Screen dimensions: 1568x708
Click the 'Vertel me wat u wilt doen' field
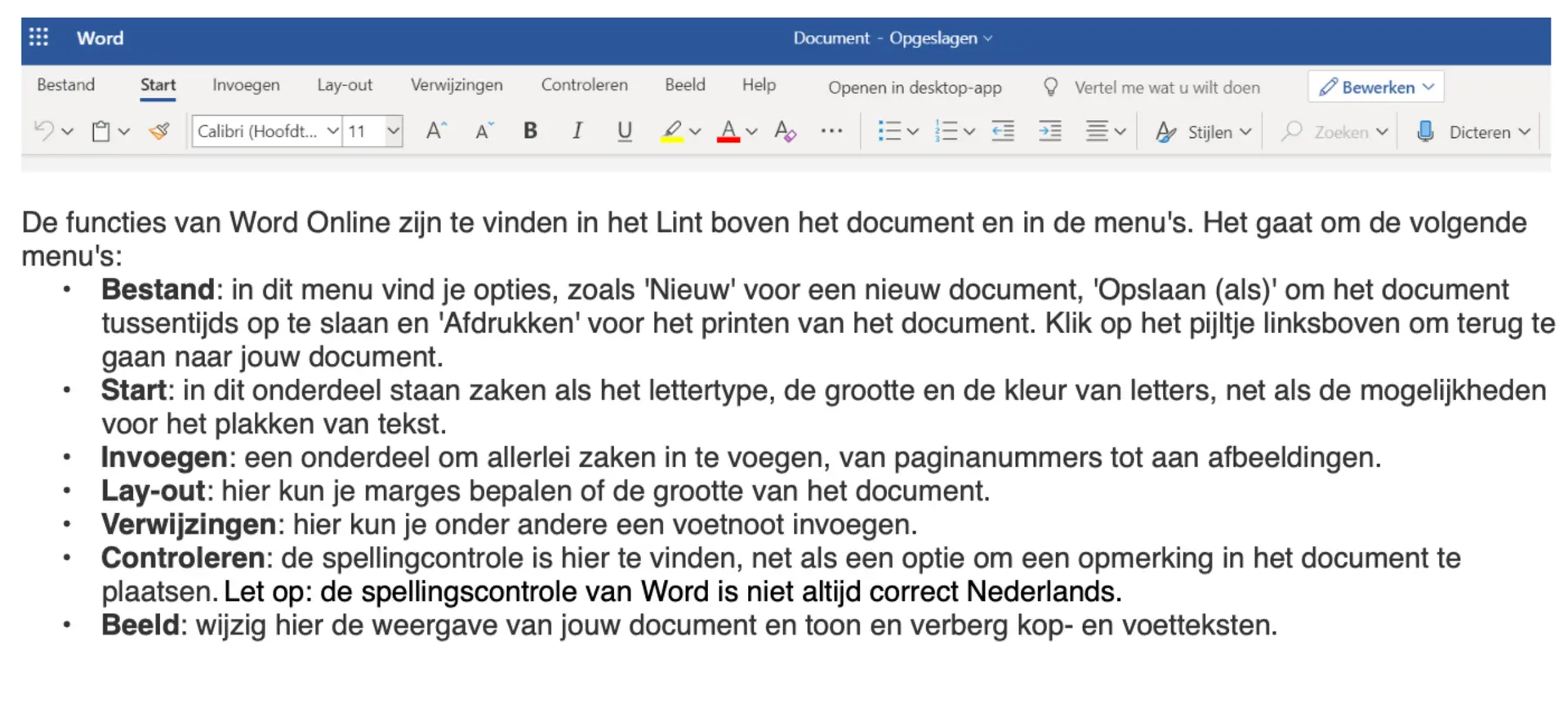click(x=1167, y=87)
